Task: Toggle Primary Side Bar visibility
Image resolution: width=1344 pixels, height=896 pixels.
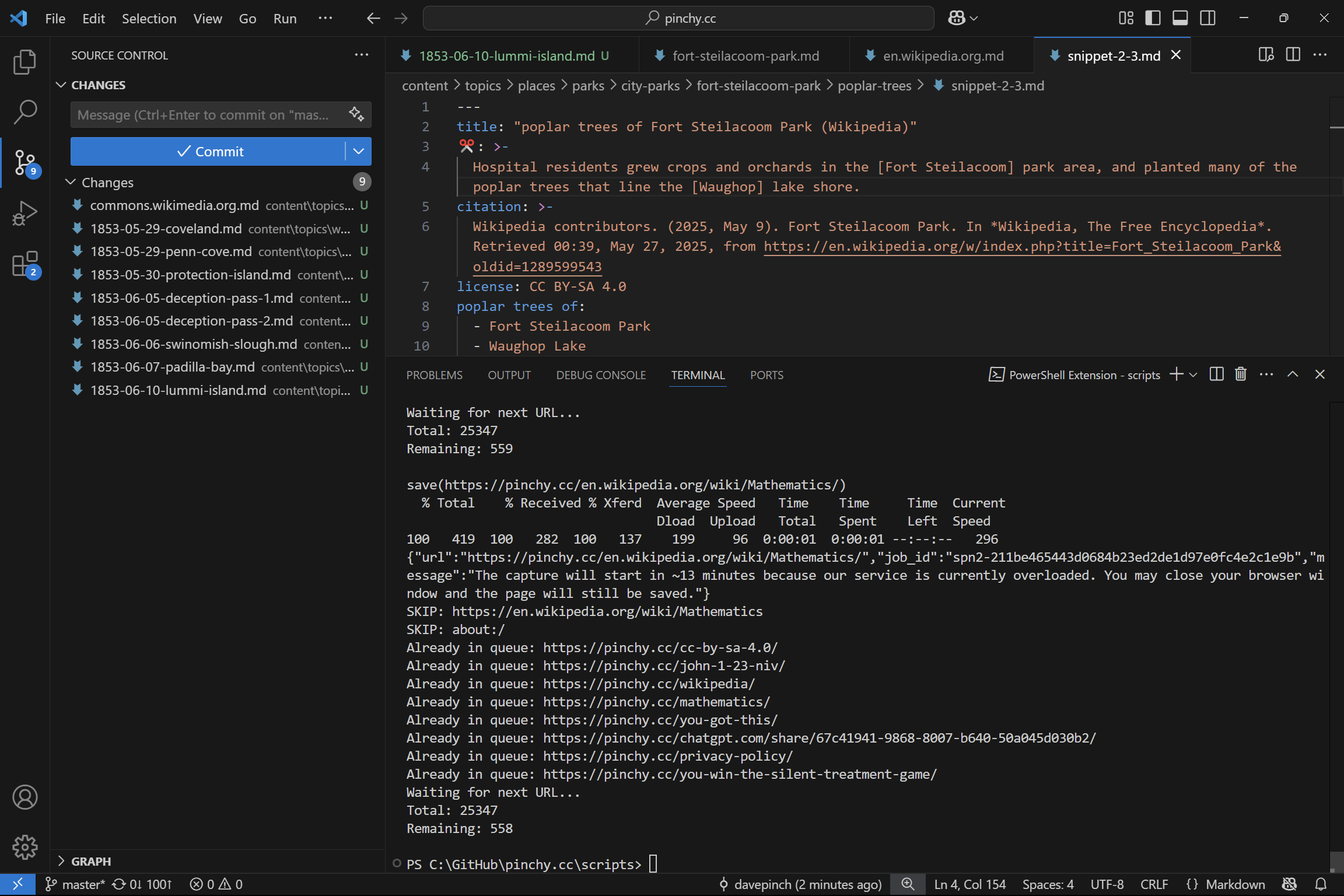Action: point(1153,19)
